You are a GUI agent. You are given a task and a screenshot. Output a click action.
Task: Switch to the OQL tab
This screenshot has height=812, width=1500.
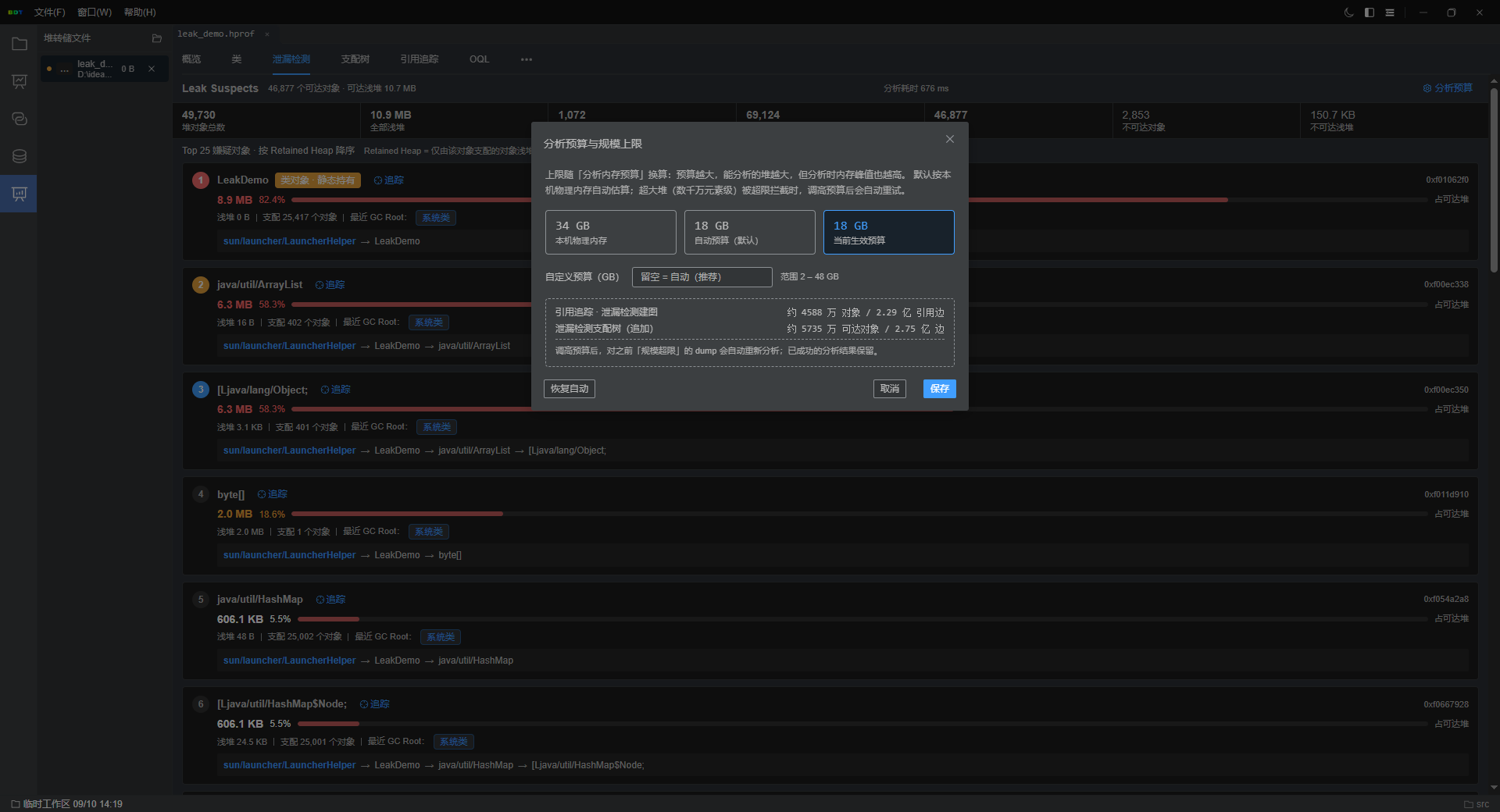[480, 59]
